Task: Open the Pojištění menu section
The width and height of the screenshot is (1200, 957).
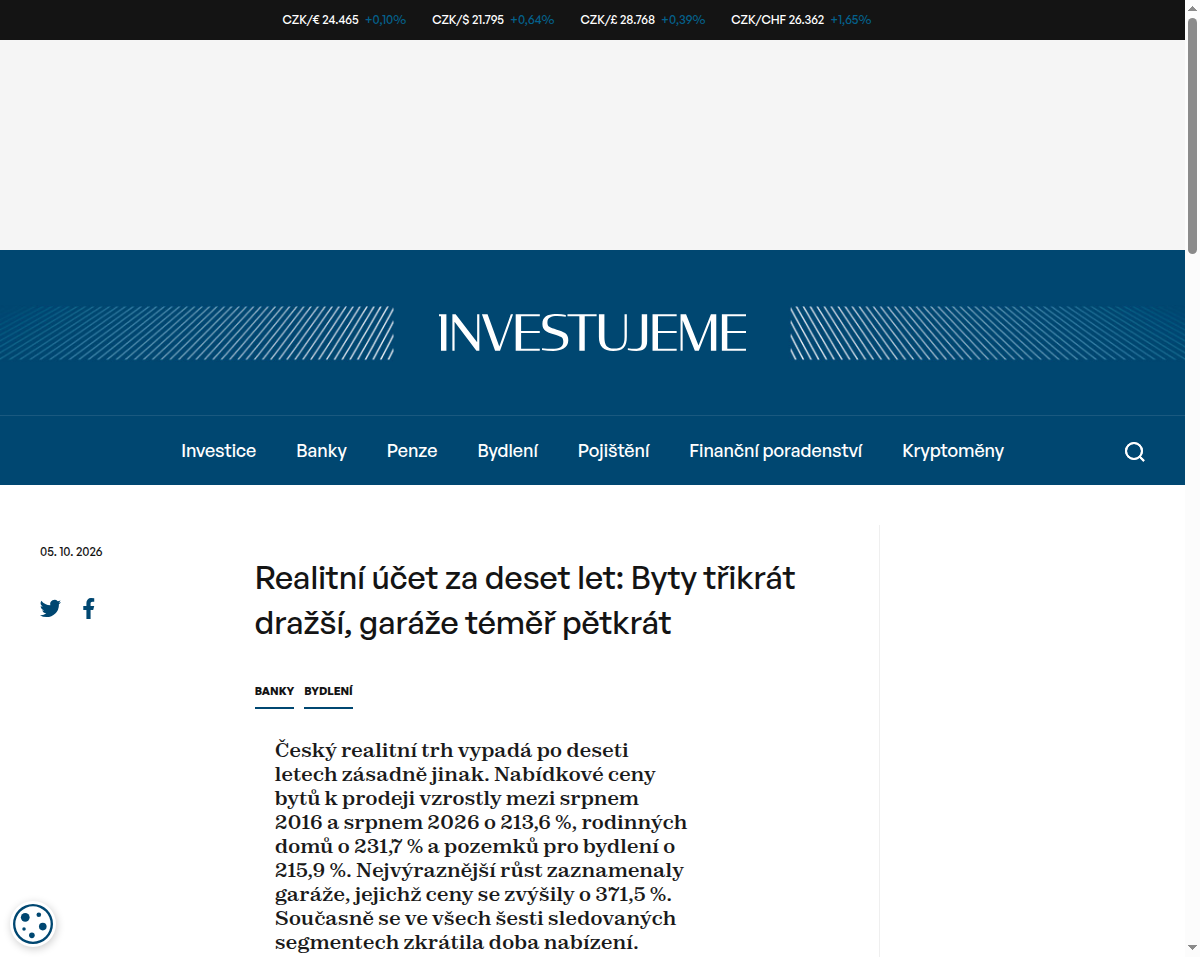Action: (x=614, y=451)
